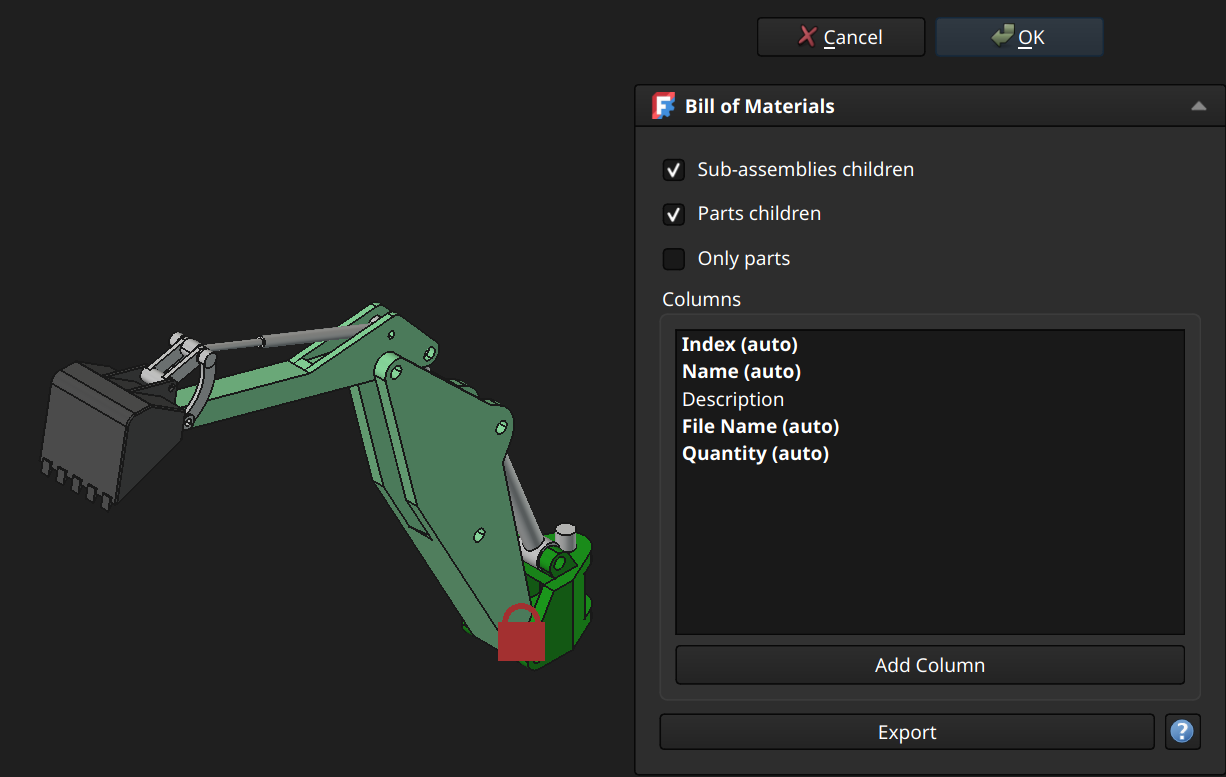Click the red lock icon on the model
The height and width of the screenshot is (777, 1226).
(521, 632)
